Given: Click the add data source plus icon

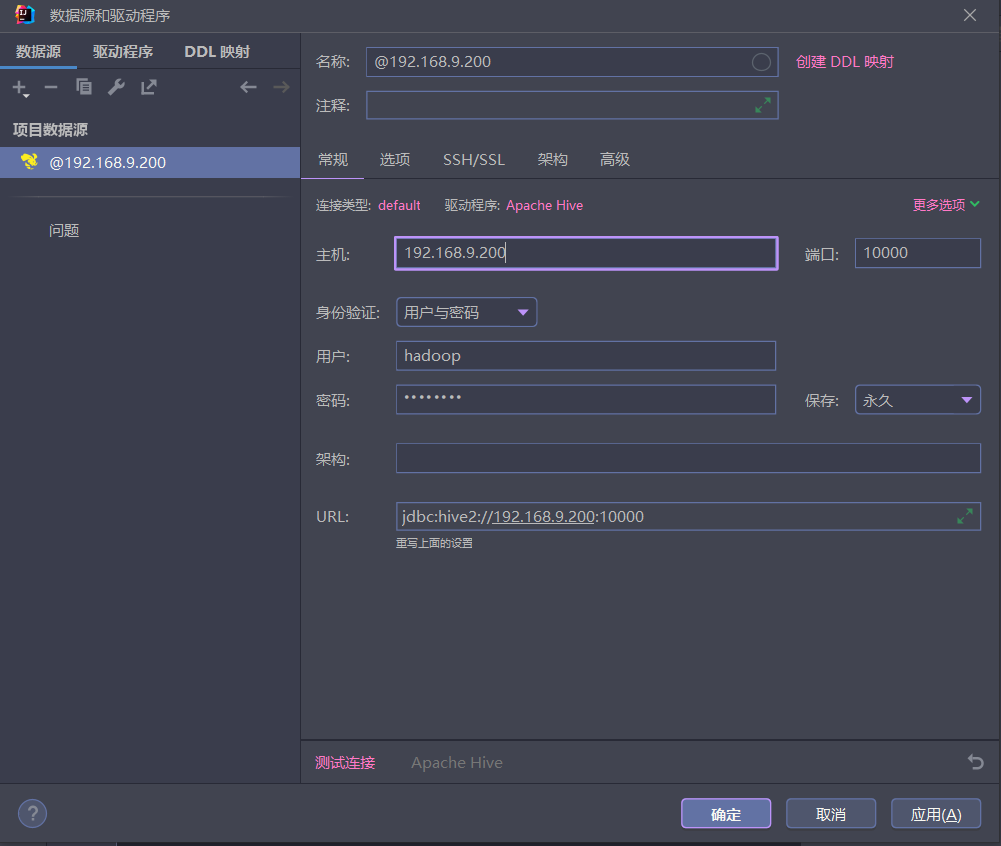Looking at the screenshot, I should (20, 87).
